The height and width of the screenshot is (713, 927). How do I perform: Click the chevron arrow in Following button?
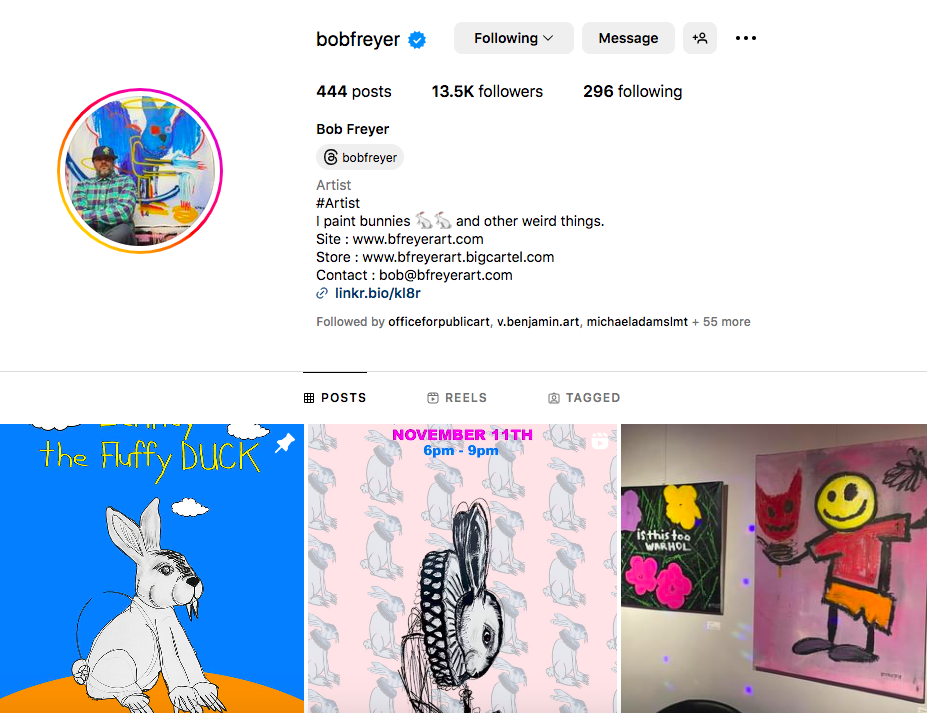click(x=548, y=38)
